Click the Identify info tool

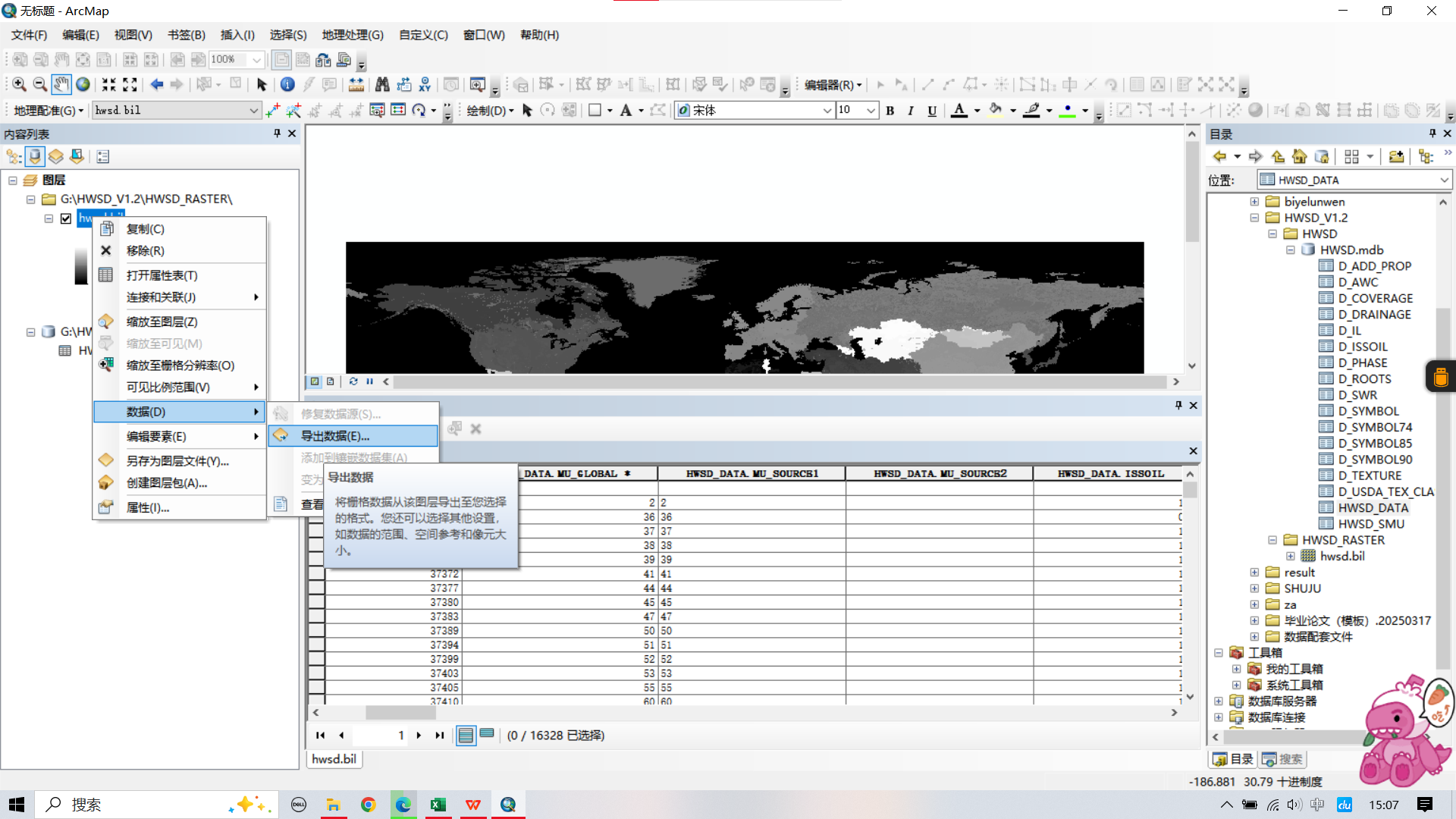287,84
